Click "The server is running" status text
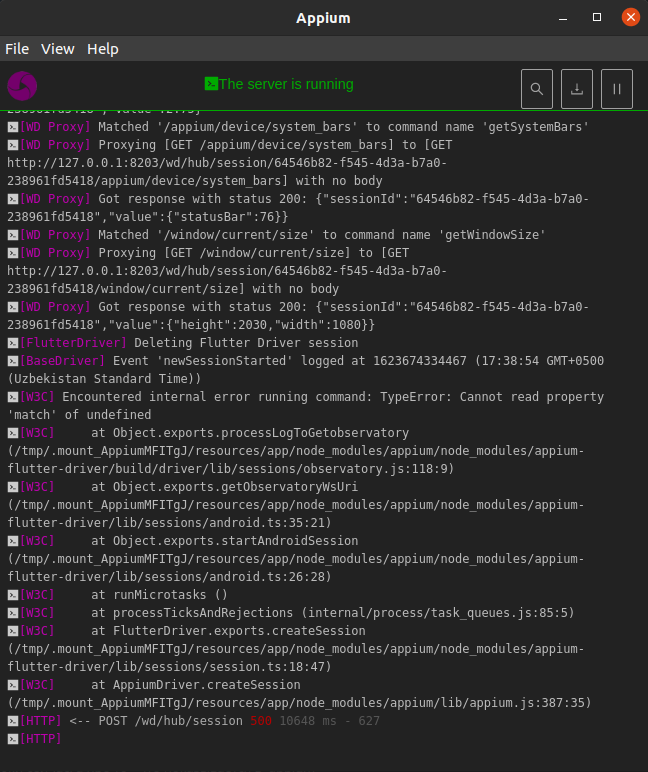This screenshot has height=772, width=648. (x=286, y=84)
